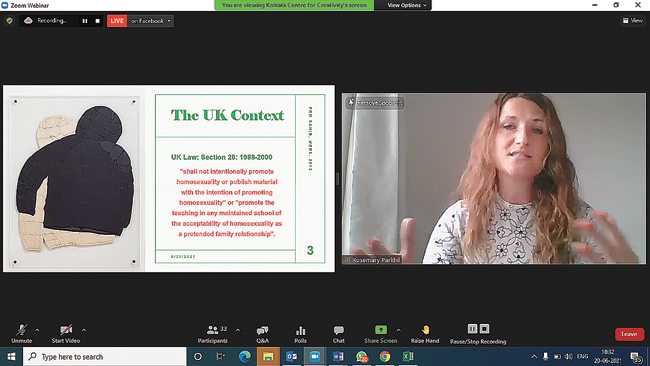
Task: Switch to Excel on the taskbar
Action: click(408, 356)
